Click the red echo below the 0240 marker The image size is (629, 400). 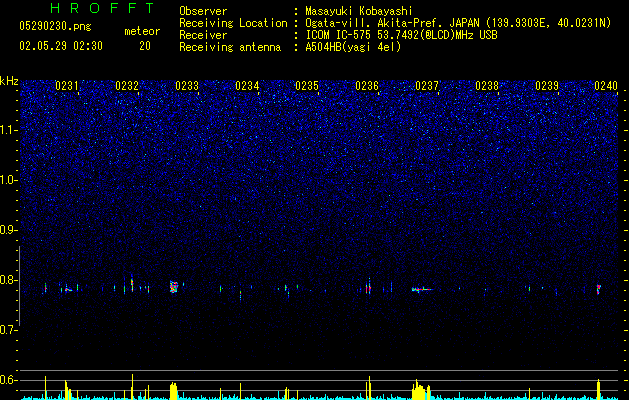[x=599, y=289]
